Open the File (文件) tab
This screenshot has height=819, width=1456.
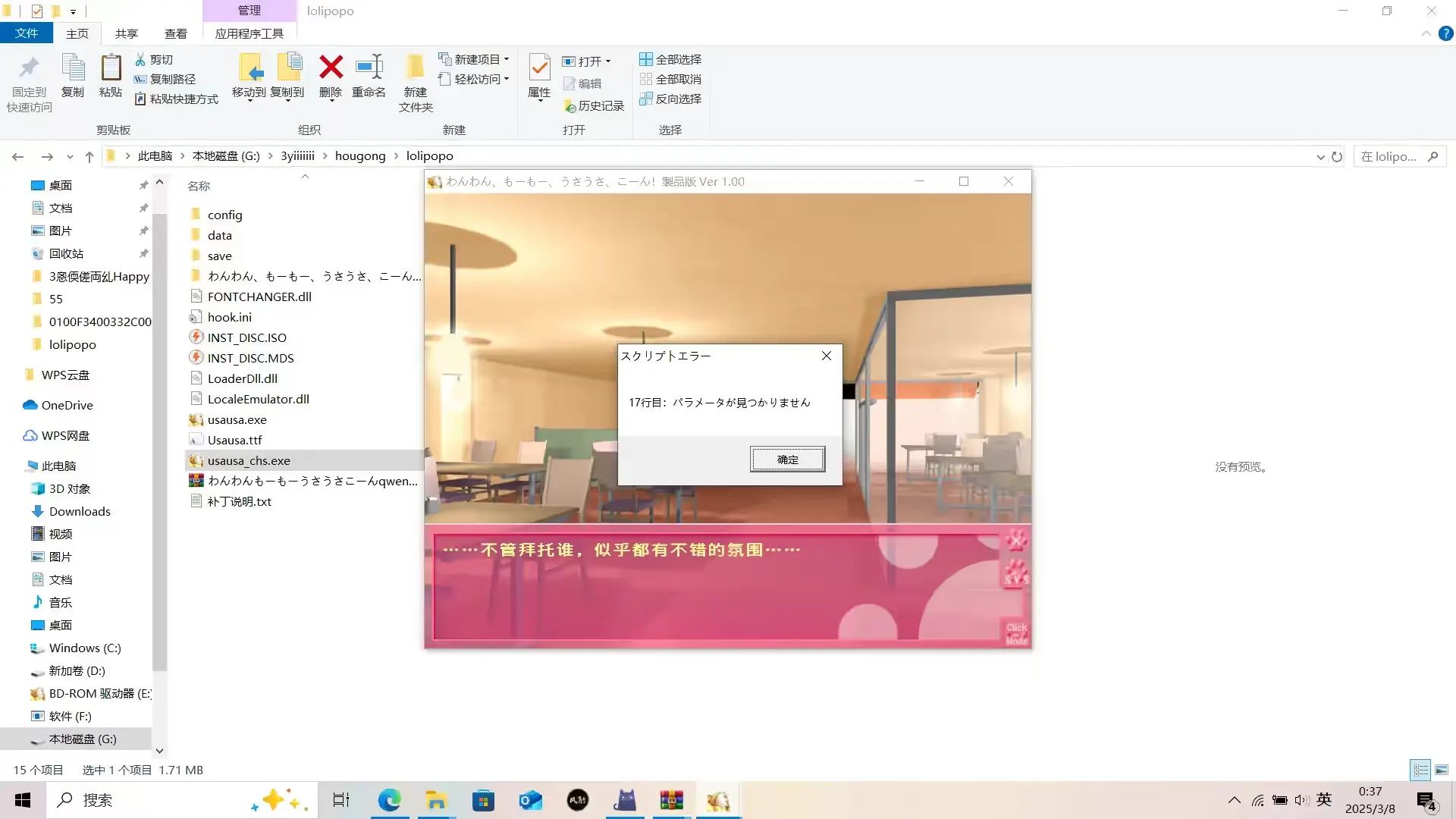[x=27, y=33]
